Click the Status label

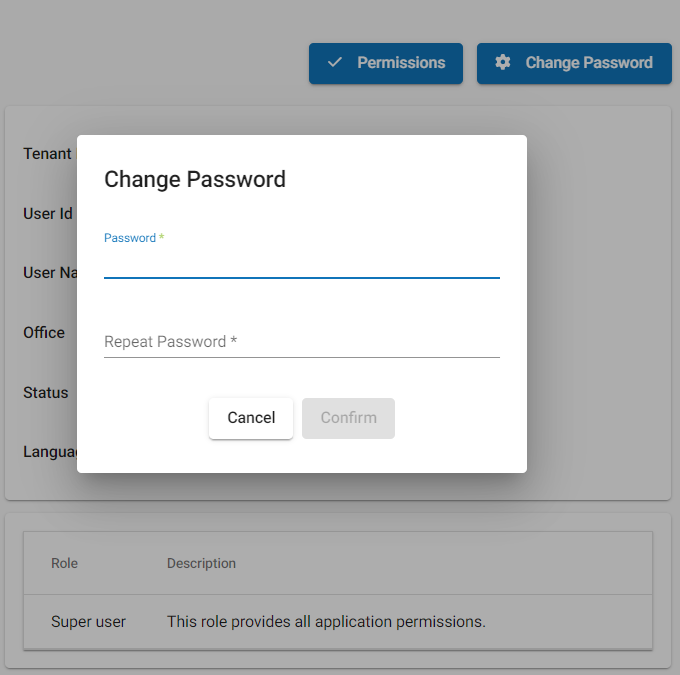[46, 393]
